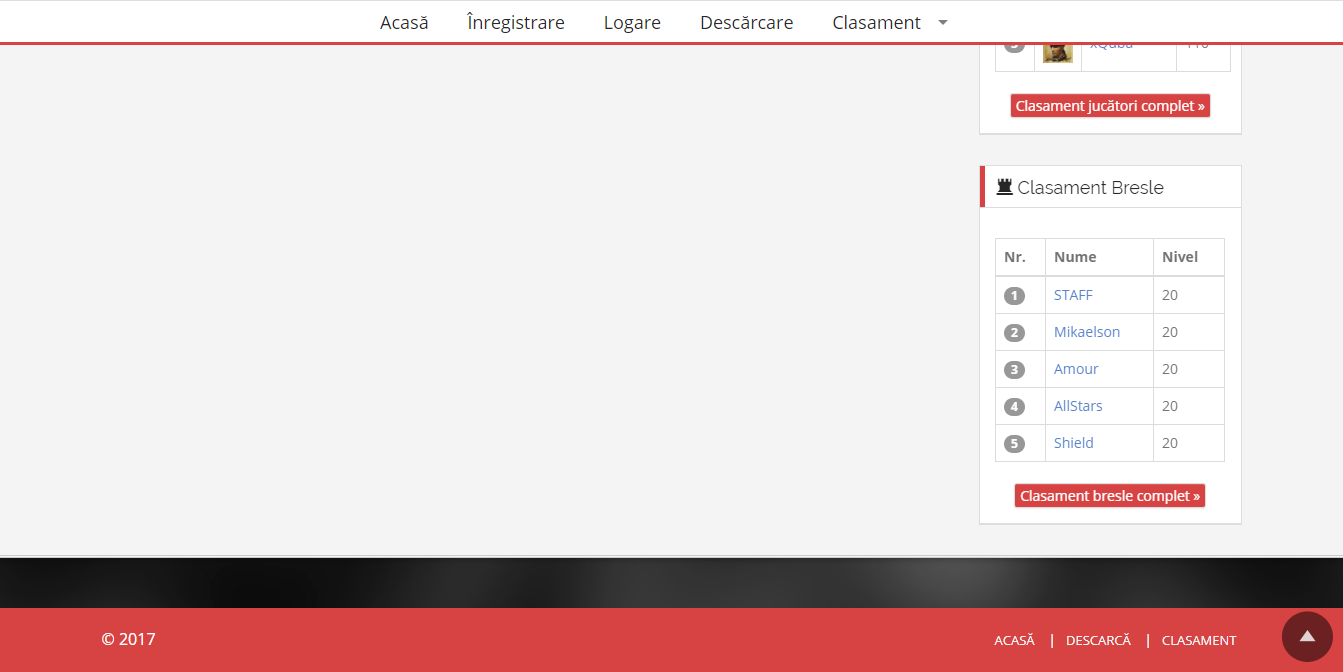Visit the AllStars guild link
The width and height of the screenshot is (1343, 672).
pyautogui.click(x=1078, y=406)
